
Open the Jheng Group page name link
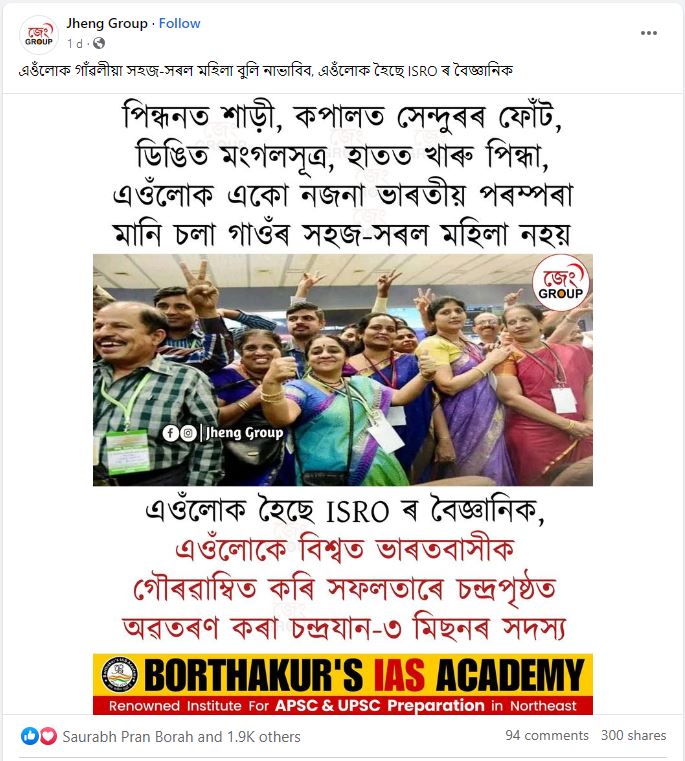click(107, 23)
